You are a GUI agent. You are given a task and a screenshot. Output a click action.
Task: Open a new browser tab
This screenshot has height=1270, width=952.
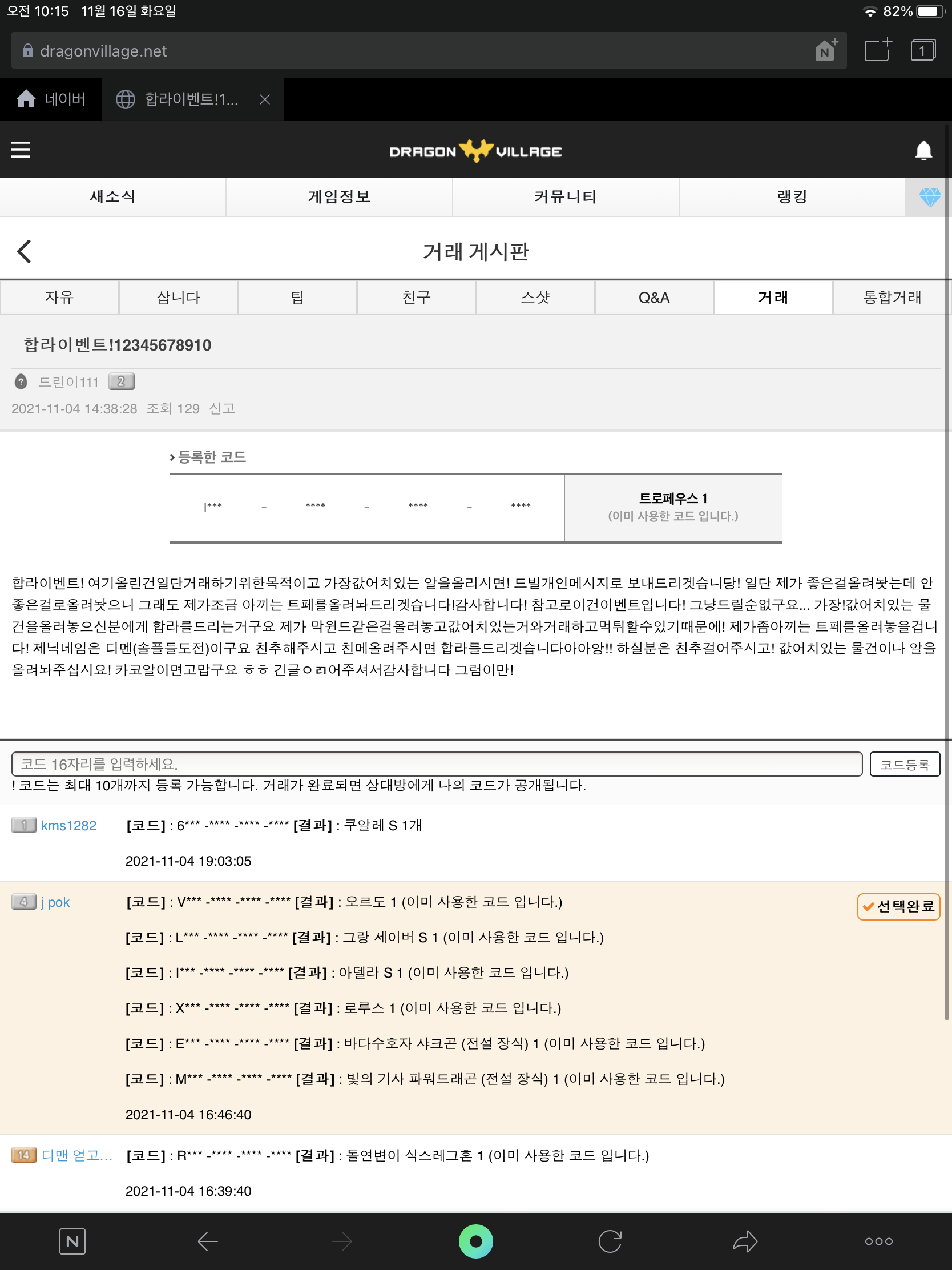click(877, 50)
